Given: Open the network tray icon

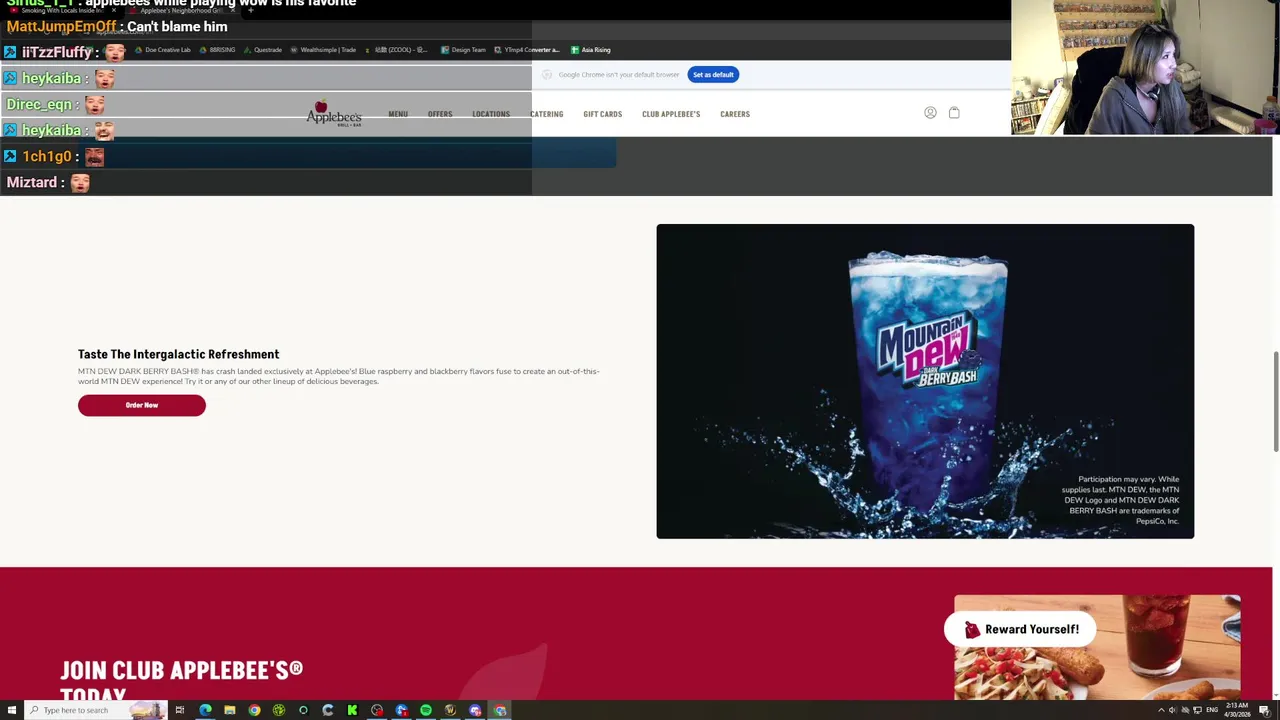Looking at the screenshot, I should 1197,710.
